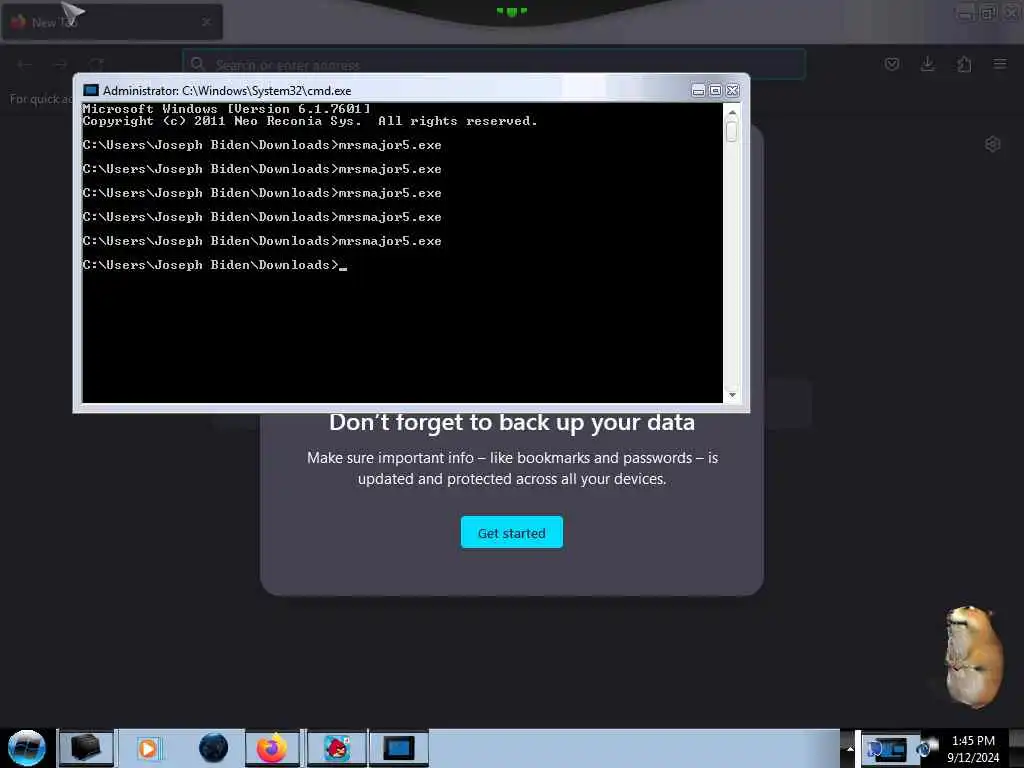Close the cmd.exe window
The image size is (1024, 768).
point(733,91)
